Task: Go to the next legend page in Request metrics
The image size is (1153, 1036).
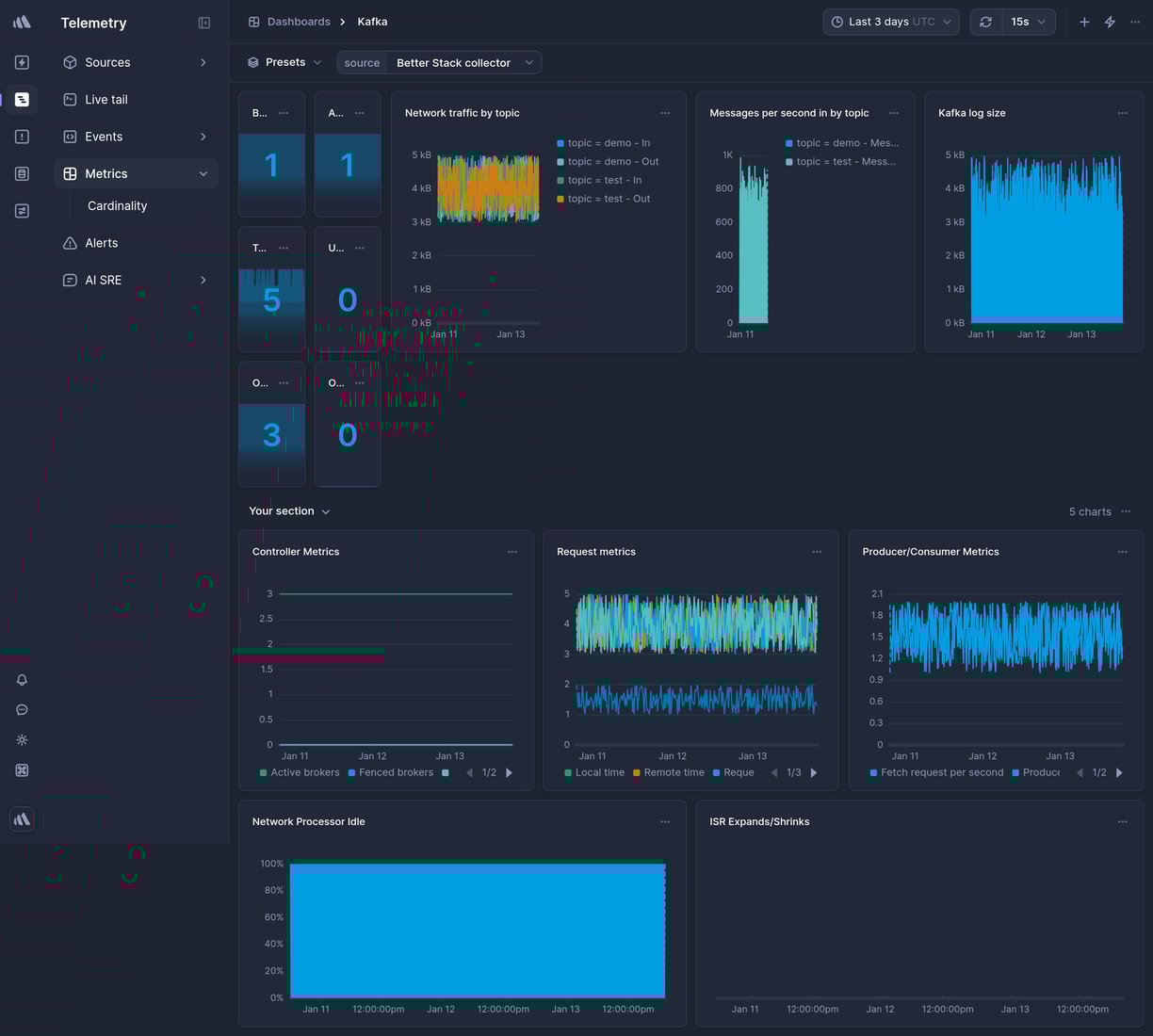Action: click(813, 772)
